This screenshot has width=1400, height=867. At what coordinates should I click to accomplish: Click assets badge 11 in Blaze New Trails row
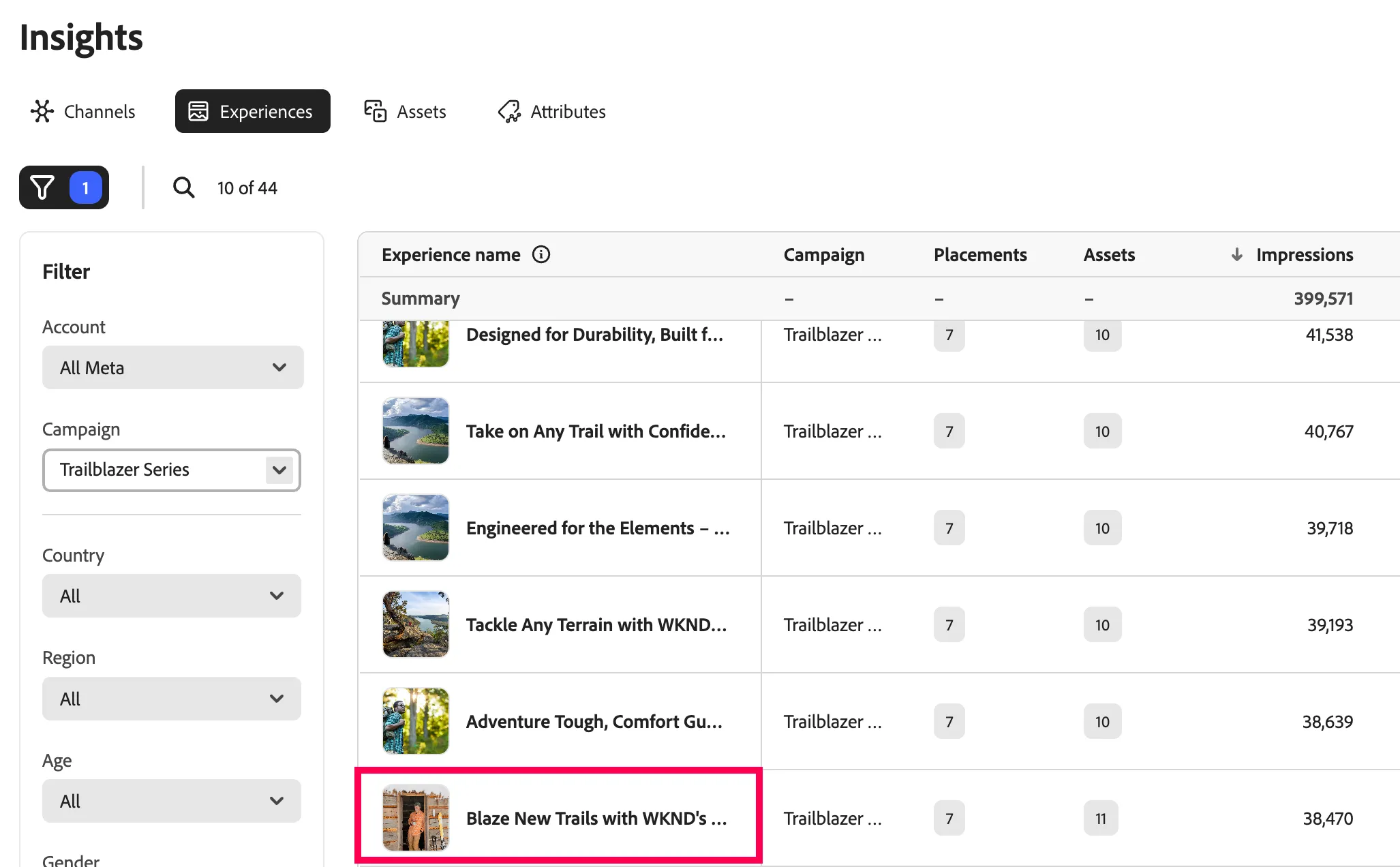1101,818
